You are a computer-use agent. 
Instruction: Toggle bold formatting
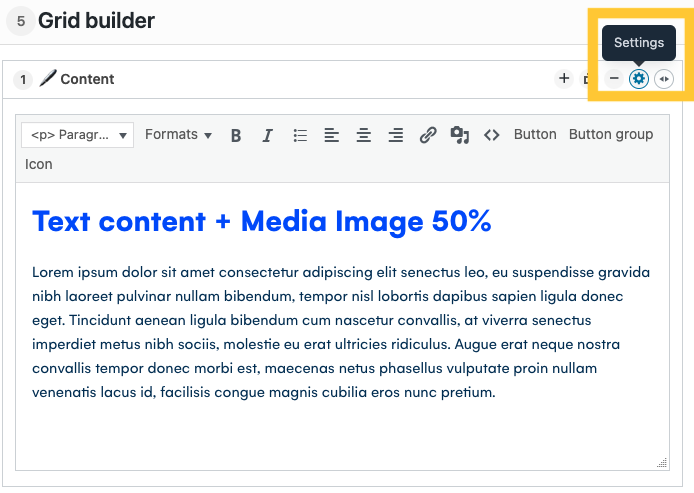coord(236,135)
